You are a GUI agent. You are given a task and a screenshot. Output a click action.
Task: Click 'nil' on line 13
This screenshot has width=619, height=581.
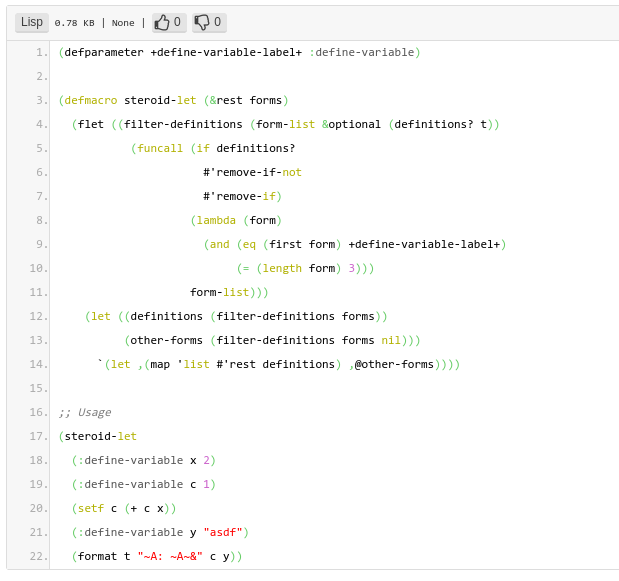[x=391, y=340]
